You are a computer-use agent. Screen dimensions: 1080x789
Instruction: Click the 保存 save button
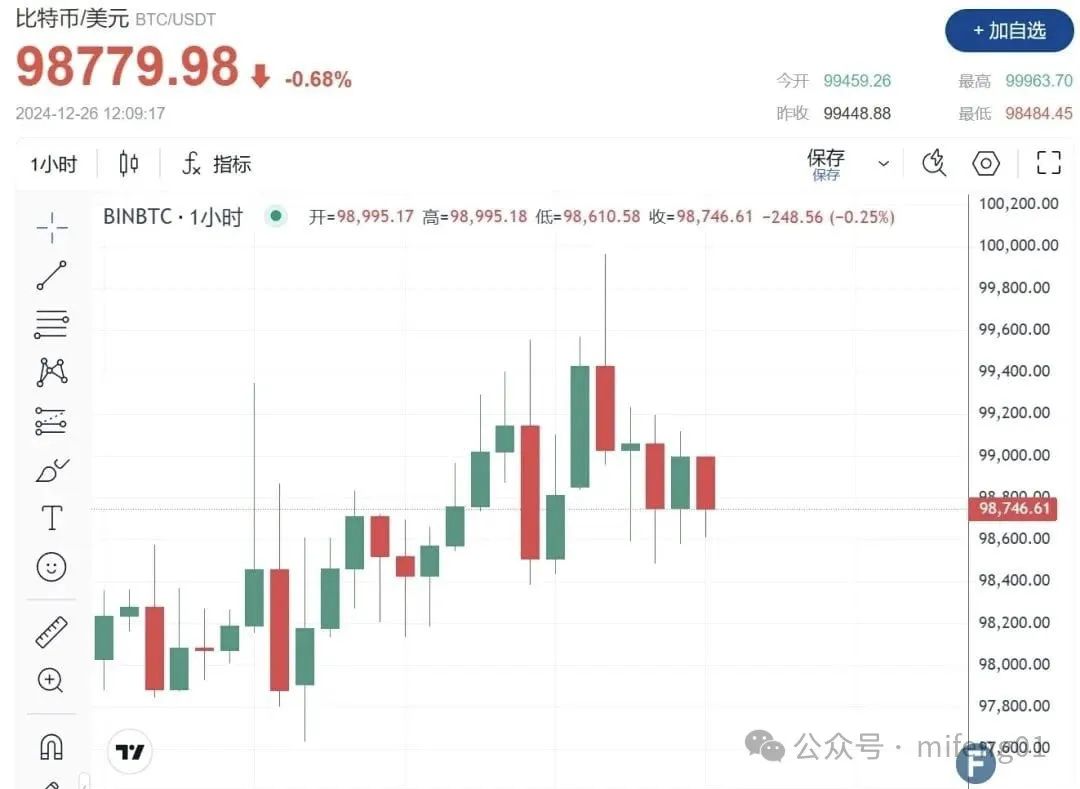pyautogui.click(x=825, y=156)
